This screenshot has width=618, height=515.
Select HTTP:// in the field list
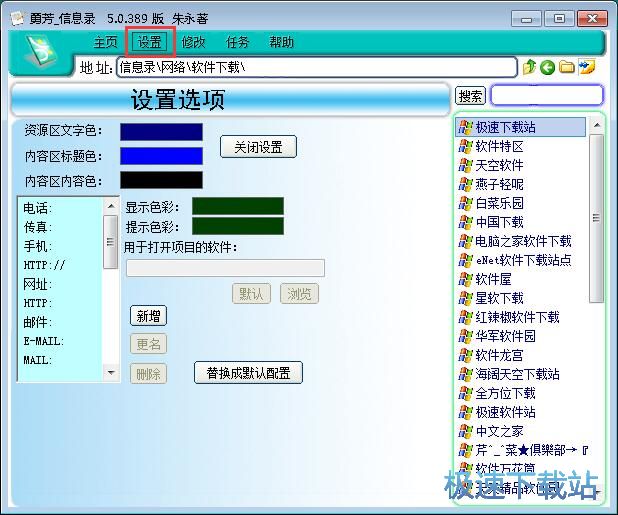pos(44,265)
